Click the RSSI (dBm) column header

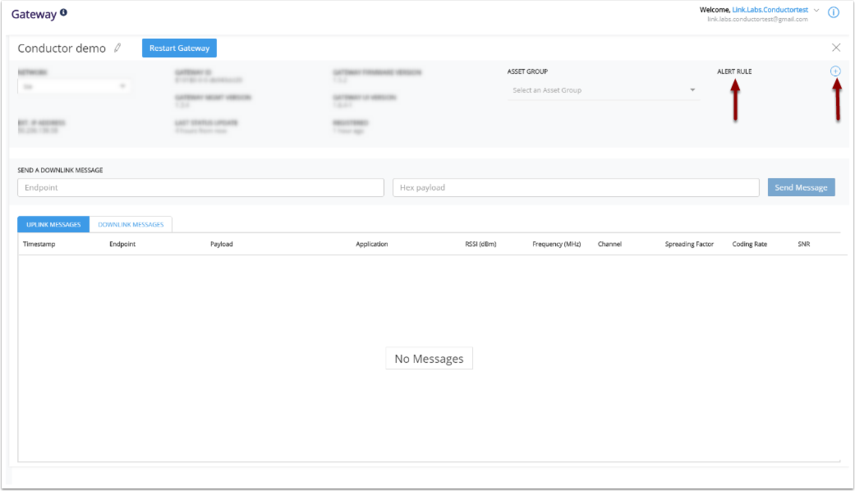coord(480,244)
